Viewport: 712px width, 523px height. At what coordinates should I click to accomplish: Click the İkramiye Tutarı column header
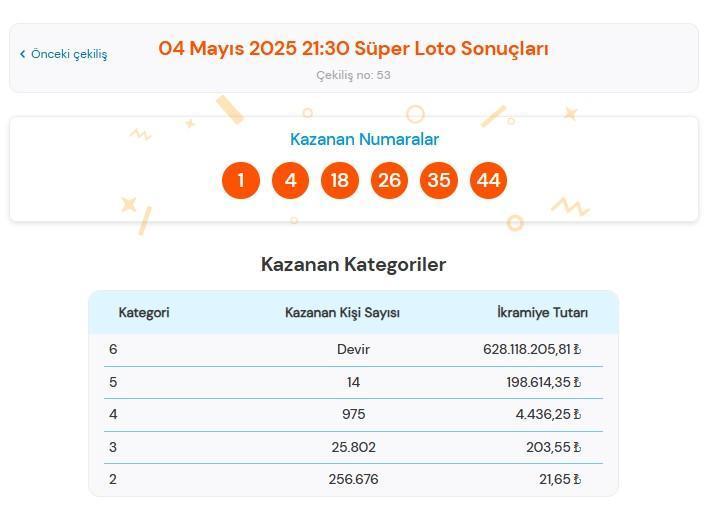point(542,313)
